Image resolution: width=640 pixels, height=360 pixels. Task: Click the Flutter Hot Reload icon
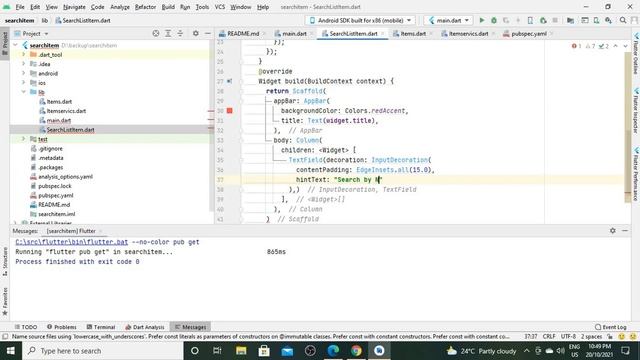click(x=518, y=20)
